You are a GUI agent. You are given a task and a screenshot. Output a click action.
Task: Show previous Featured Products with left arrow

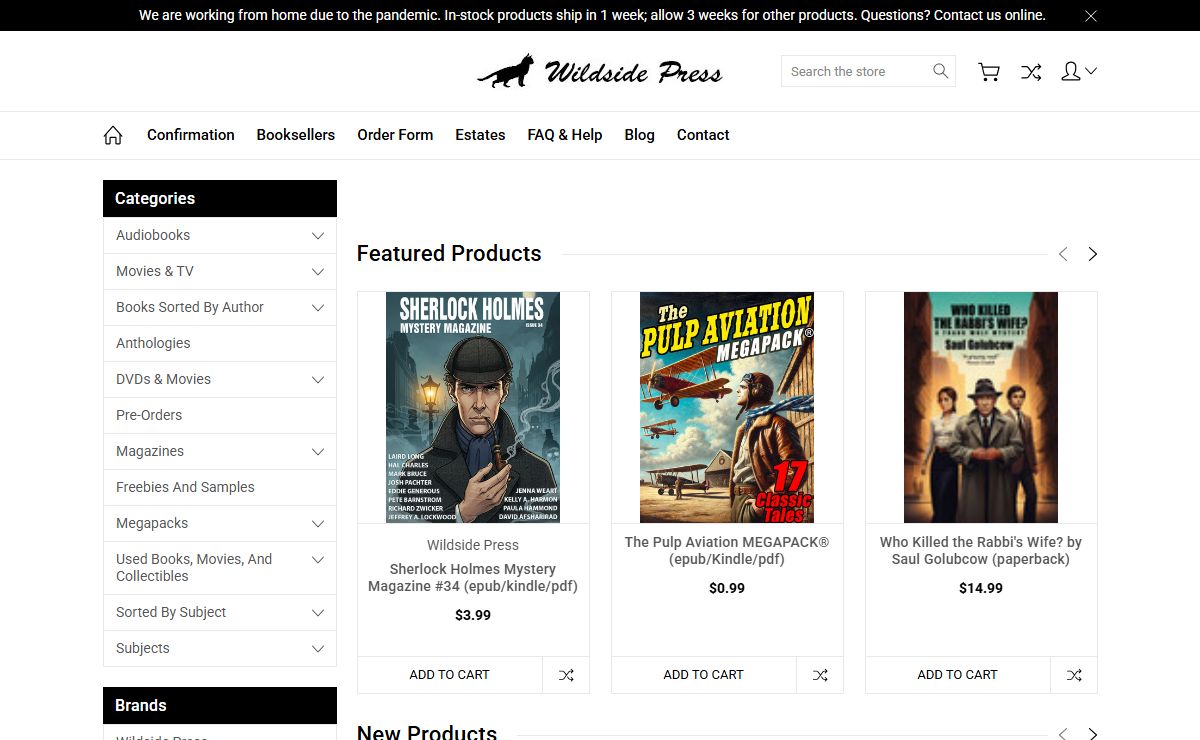click(1063, 254)
